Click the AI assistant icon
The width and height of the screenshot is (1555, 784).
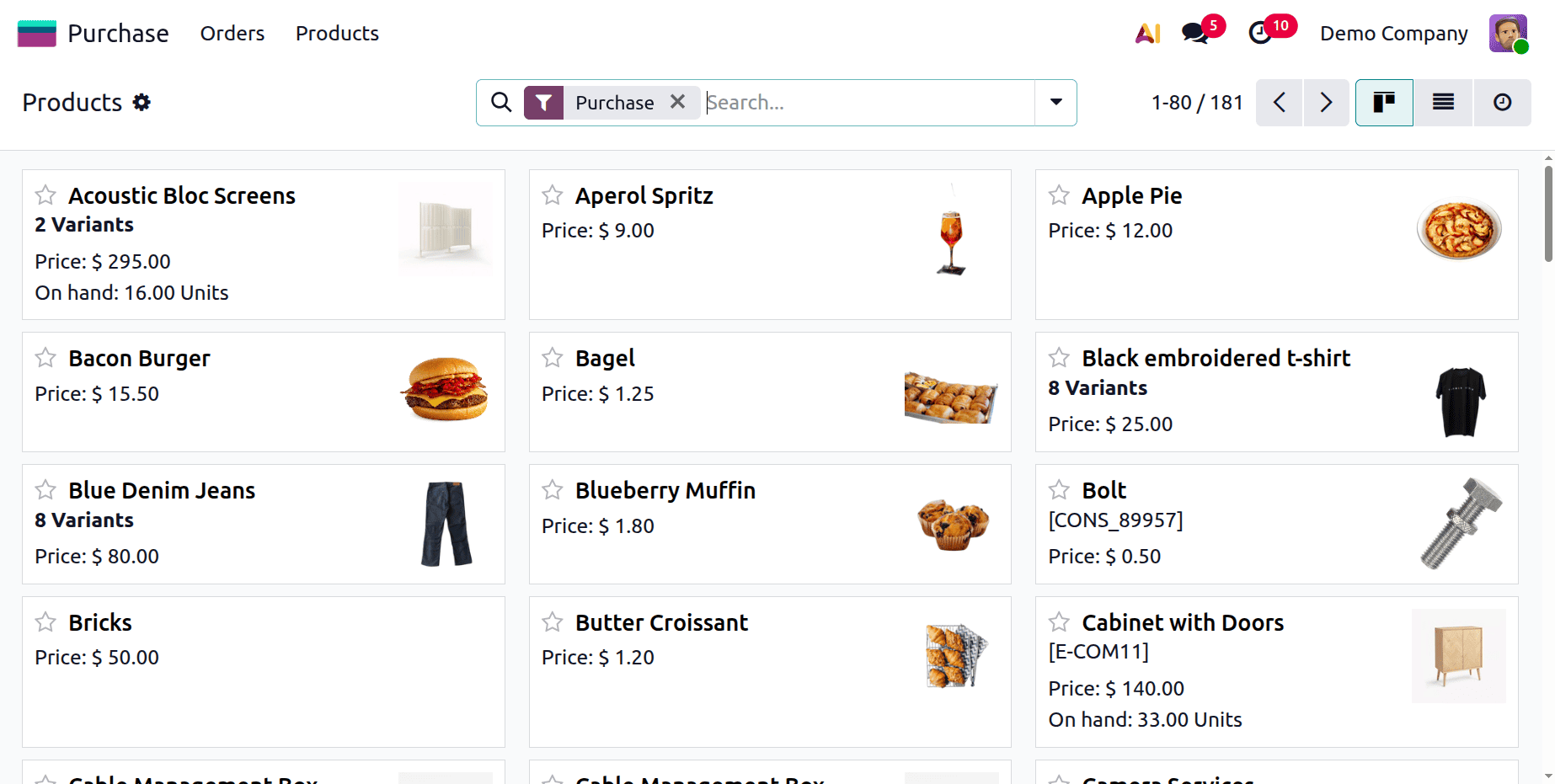click(x=1146, y=34)
